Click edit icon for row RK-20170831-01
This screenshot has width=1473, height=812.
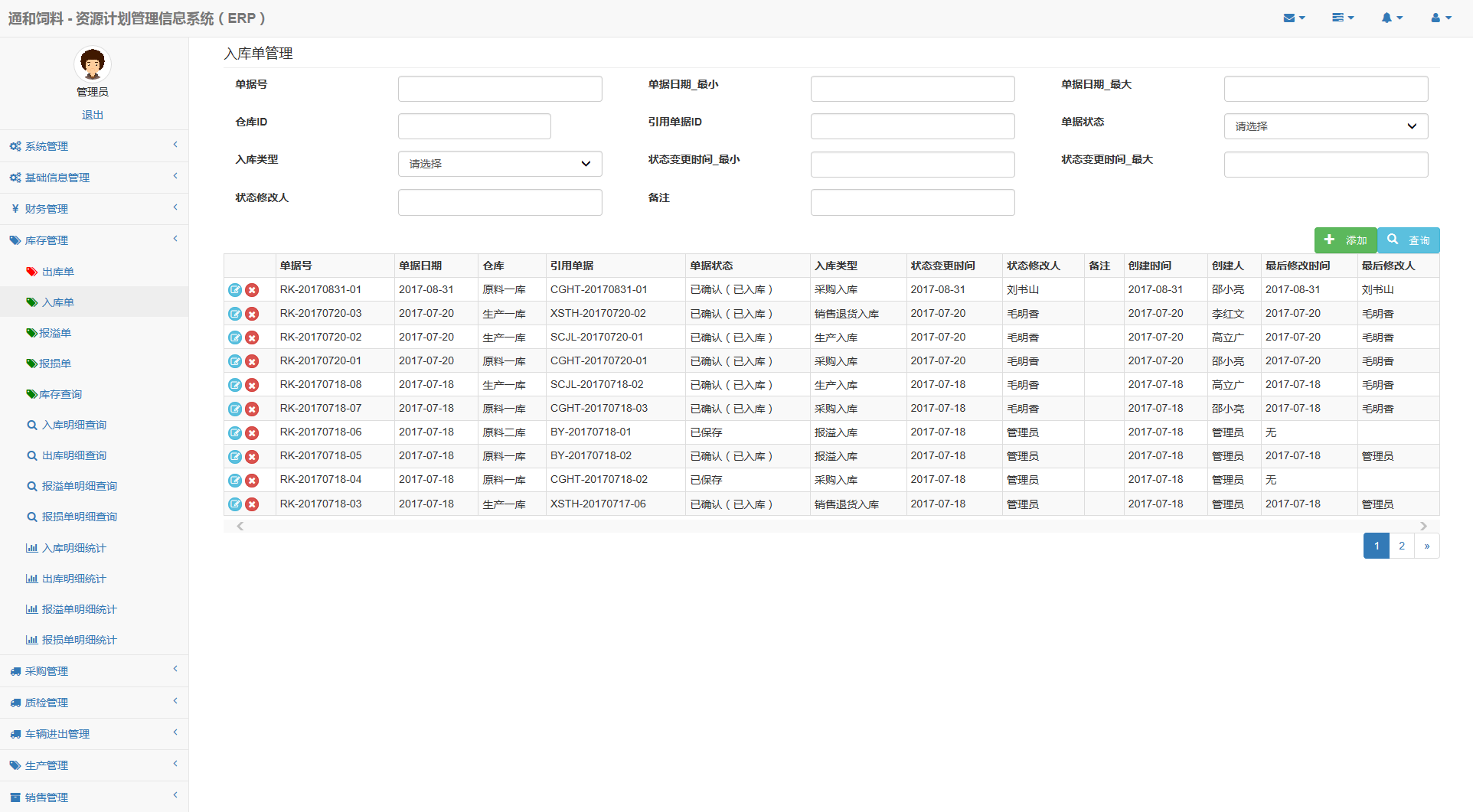point(235,290)
